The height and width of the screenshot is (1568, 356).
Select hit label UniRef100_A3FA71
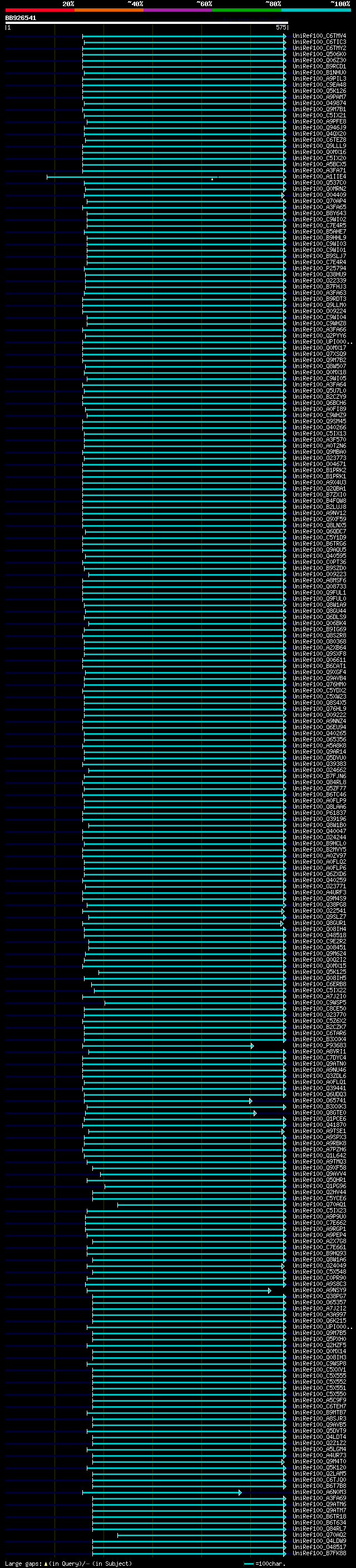319,170
